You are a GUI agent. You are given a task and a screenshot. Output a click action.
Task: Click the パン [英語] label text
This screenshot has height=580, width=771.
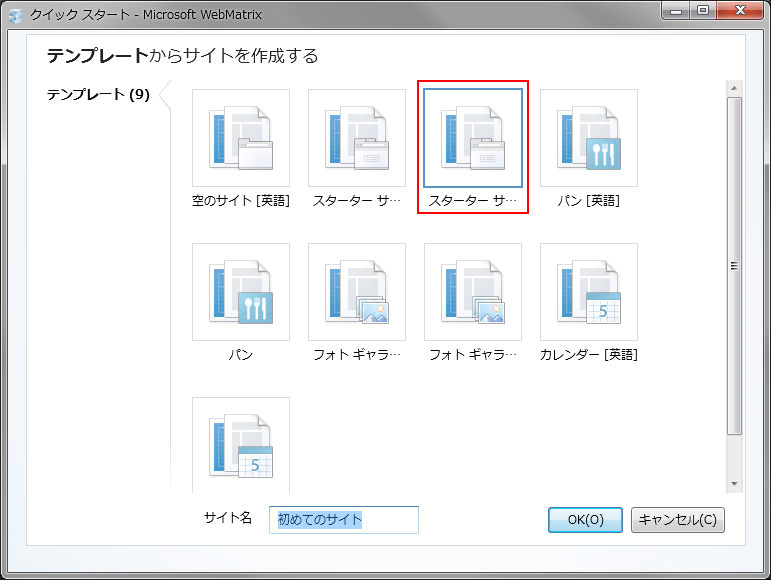(x=589, y=201)
